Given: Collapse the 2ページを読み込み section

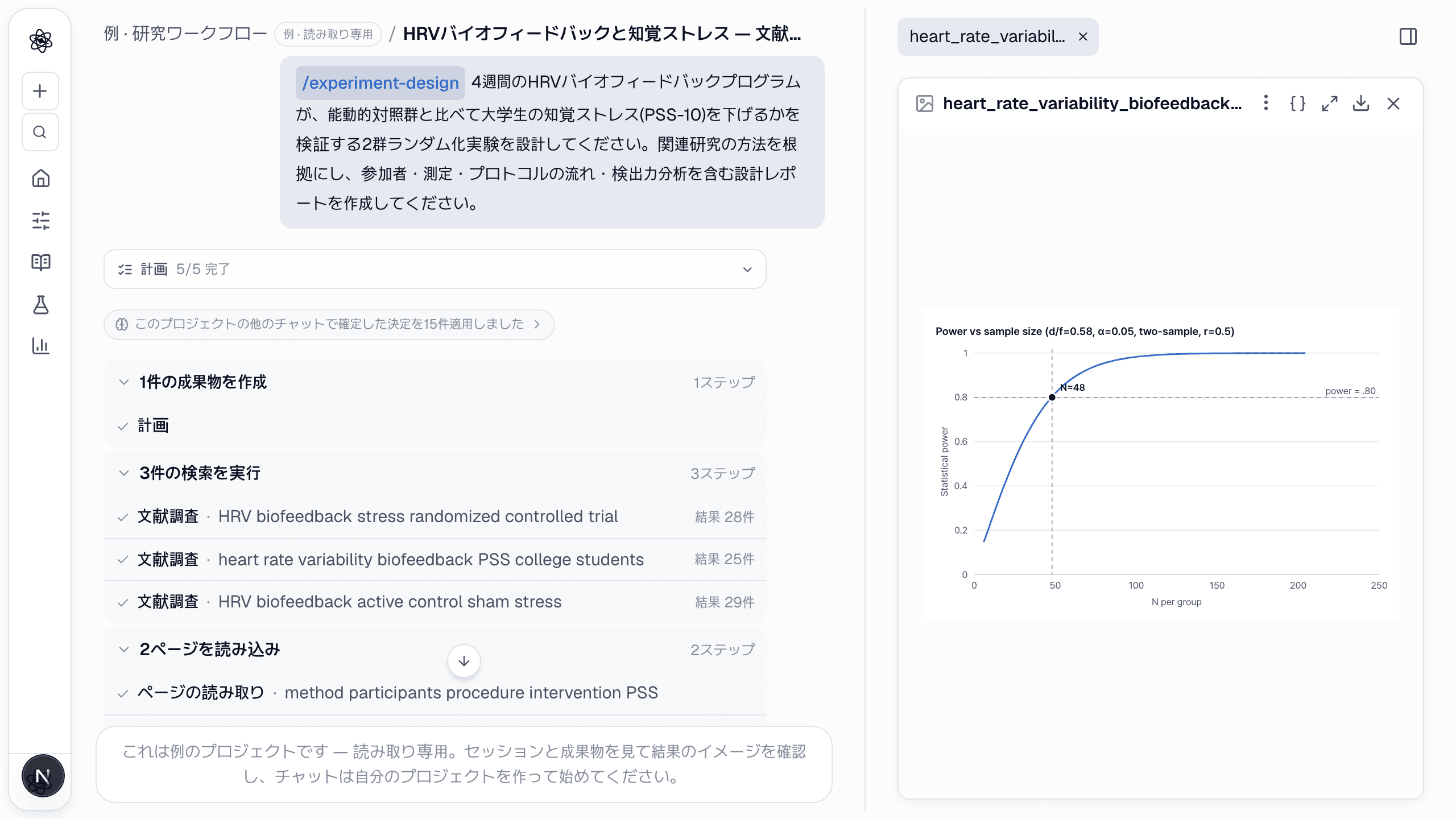Looking at the screenshot, I should pos(435,650).
